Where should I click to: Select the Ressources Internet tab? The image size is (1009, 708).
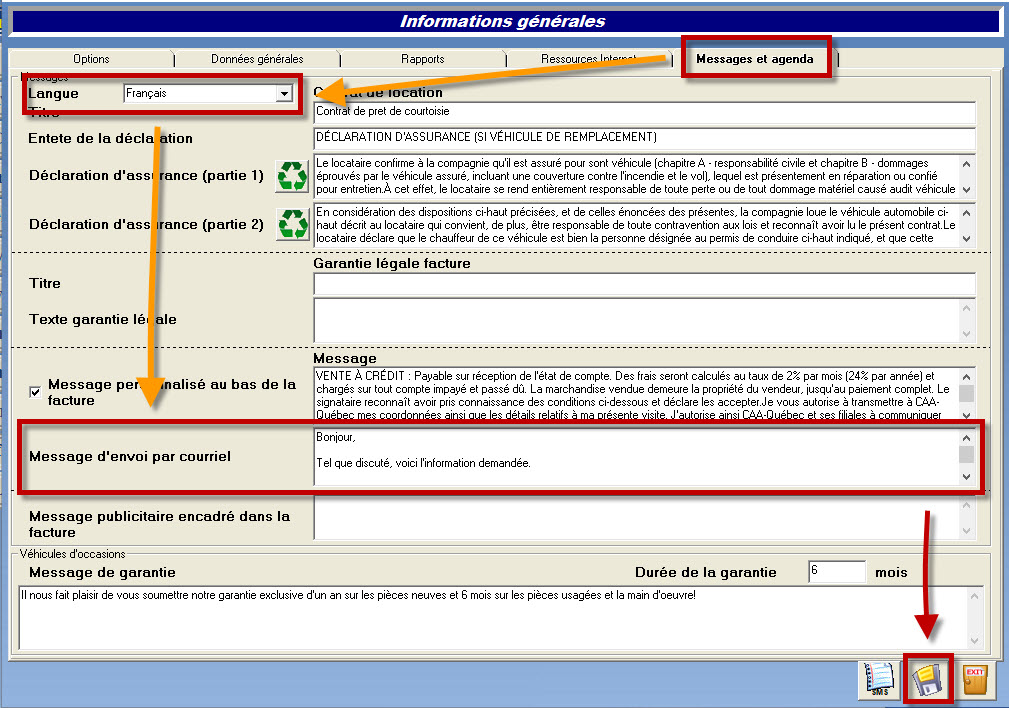click(588, 59)
